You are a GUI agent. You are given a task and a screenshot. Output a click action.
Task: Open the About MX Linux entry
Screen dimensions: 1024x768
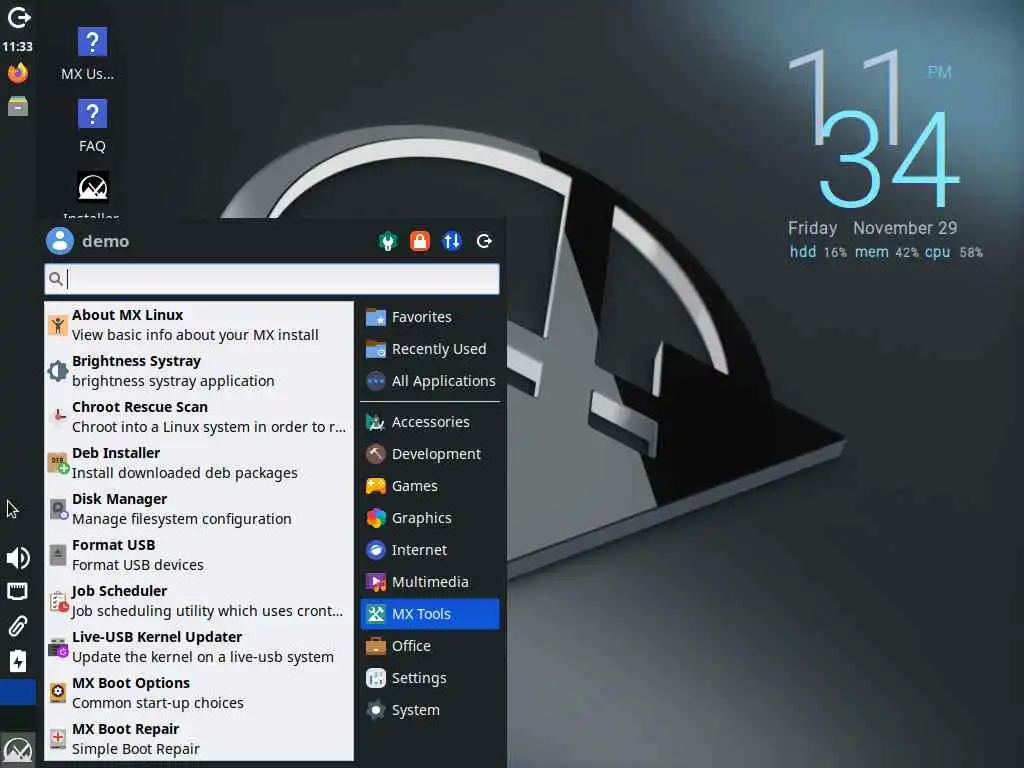coord(199,325)
